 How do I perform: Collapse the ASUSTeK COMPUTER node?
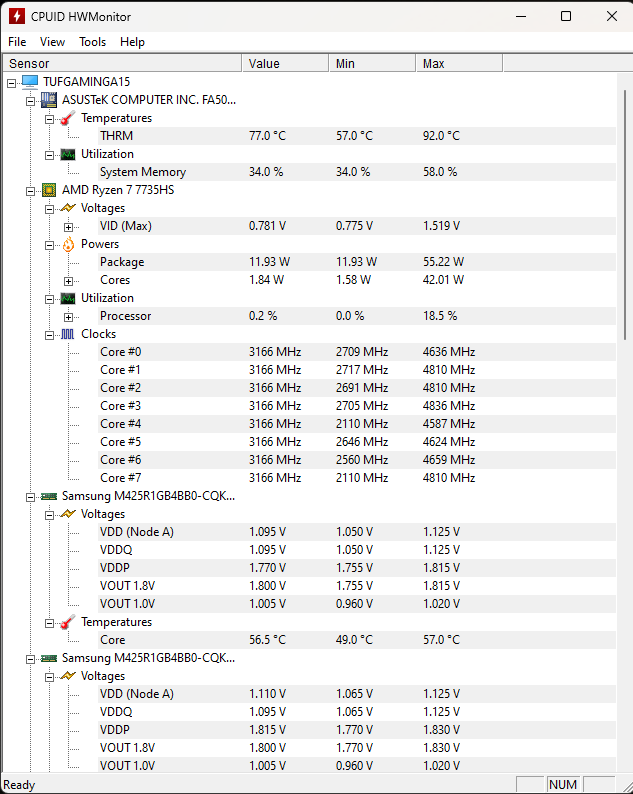tap(30, 101)
